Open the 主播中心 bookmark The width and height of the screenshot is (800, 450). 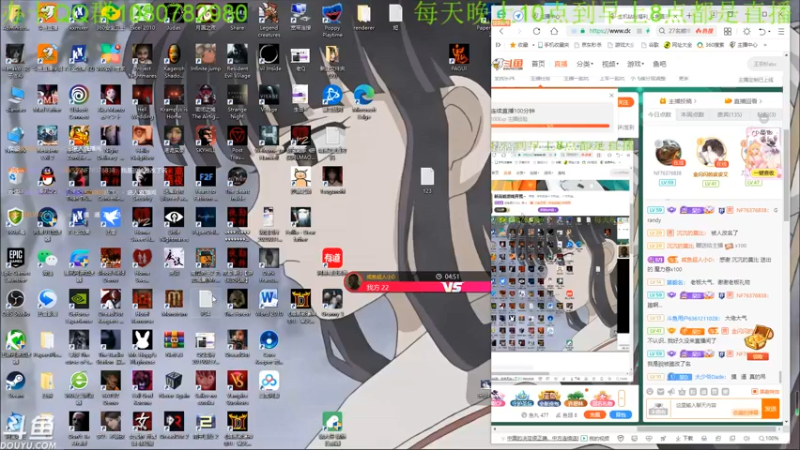coord(744,45)
